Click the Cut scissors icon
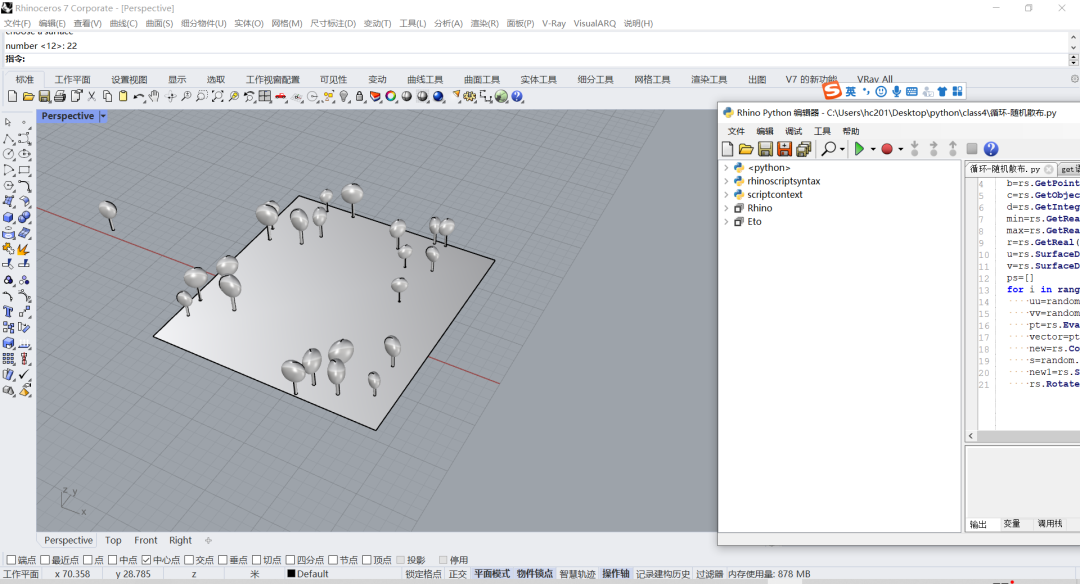The height and width of the screenshot is (584, 1080). pos(92,96)
